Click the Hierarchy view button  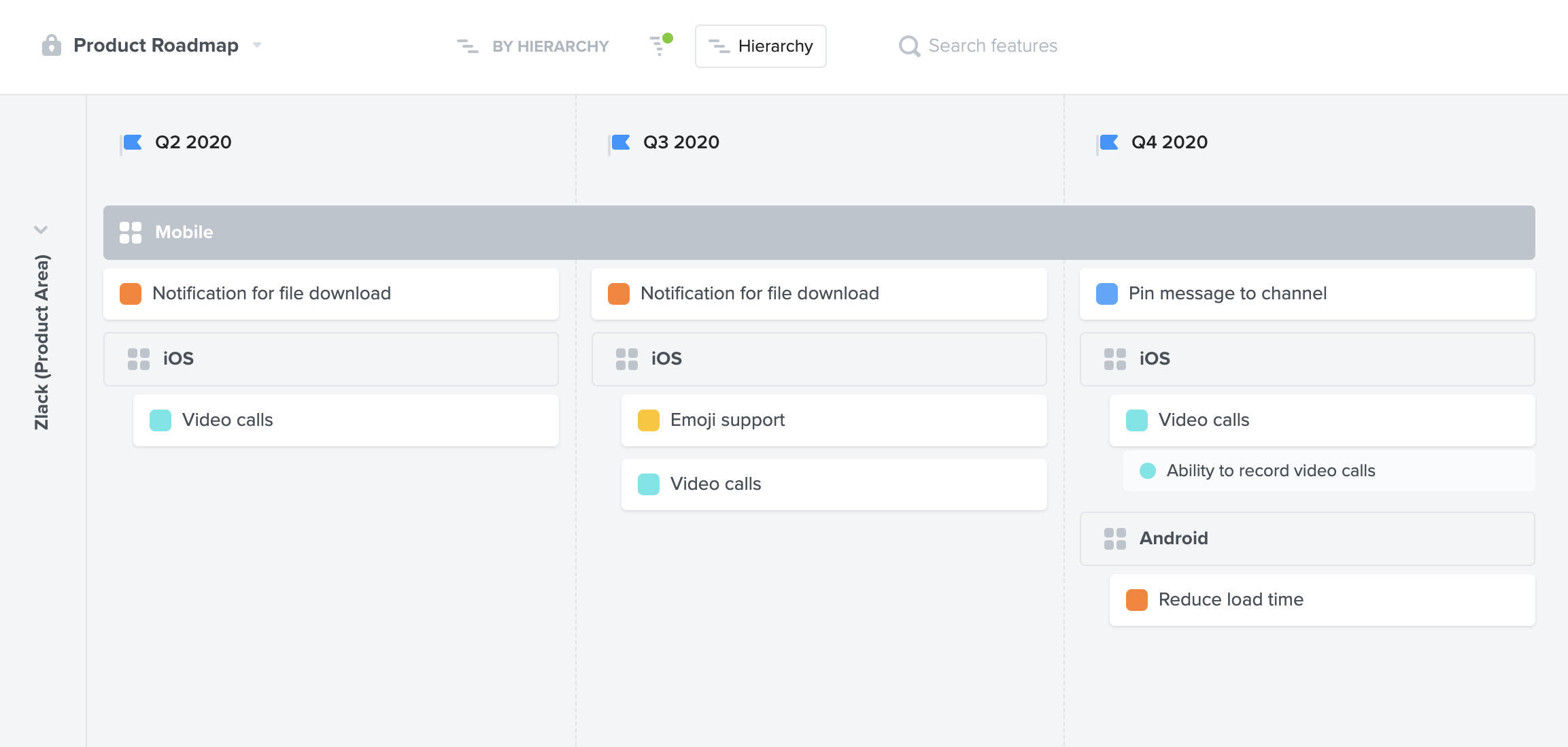coord(760,46)
